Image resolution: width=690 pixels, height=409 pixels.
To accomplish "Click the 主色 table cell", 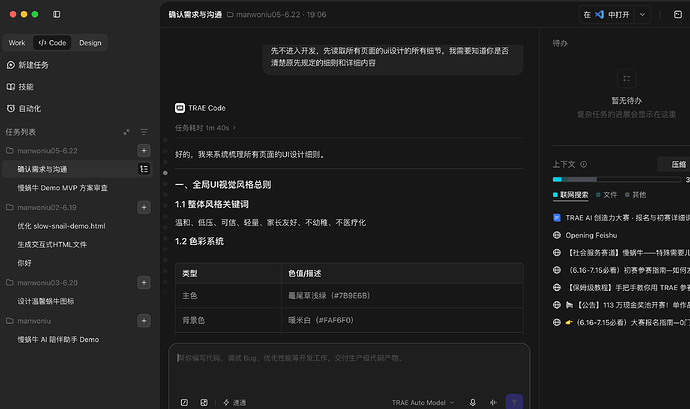I will (228, 295).
